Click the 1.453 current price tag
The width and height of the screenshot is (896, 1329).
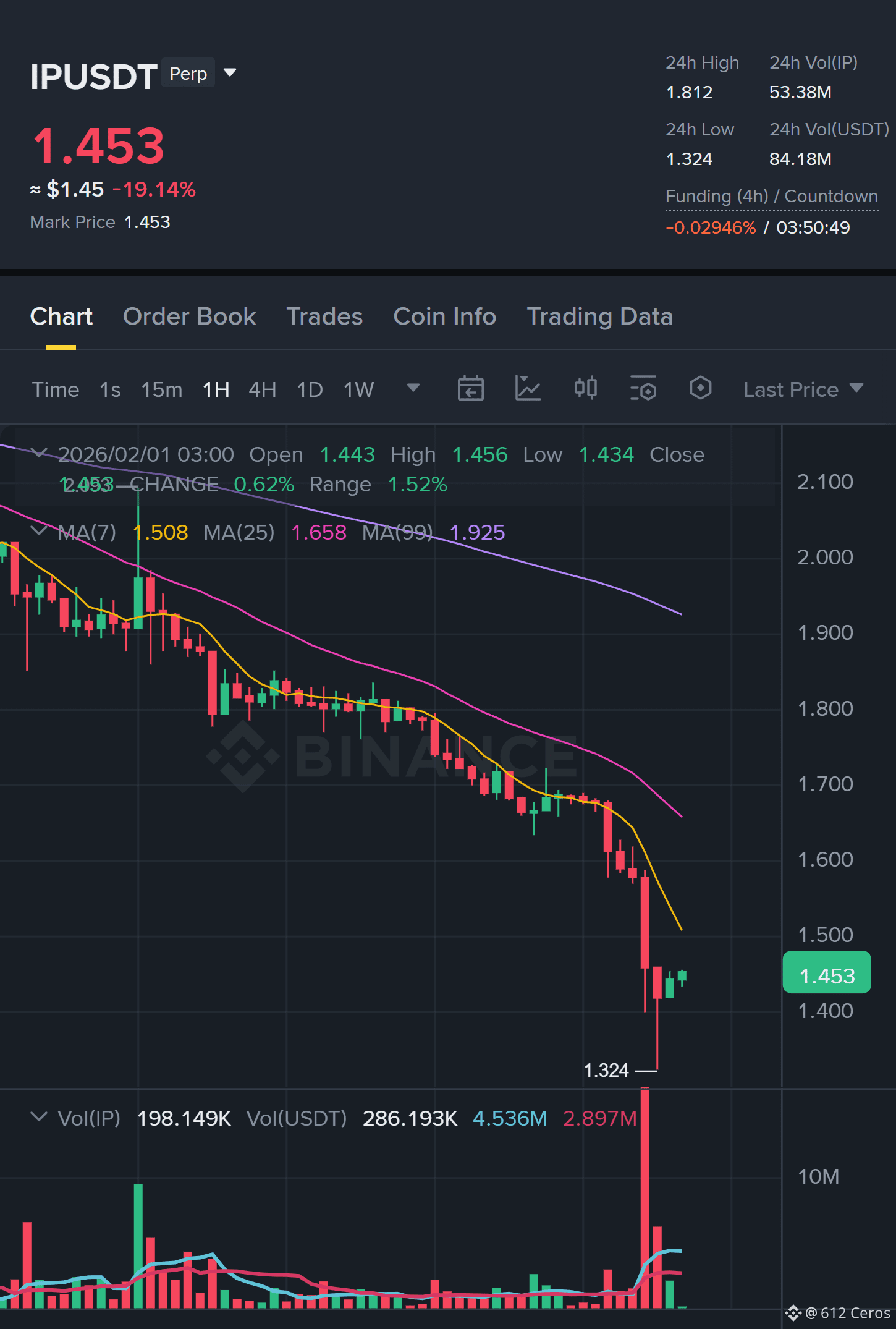click(827, 975)
